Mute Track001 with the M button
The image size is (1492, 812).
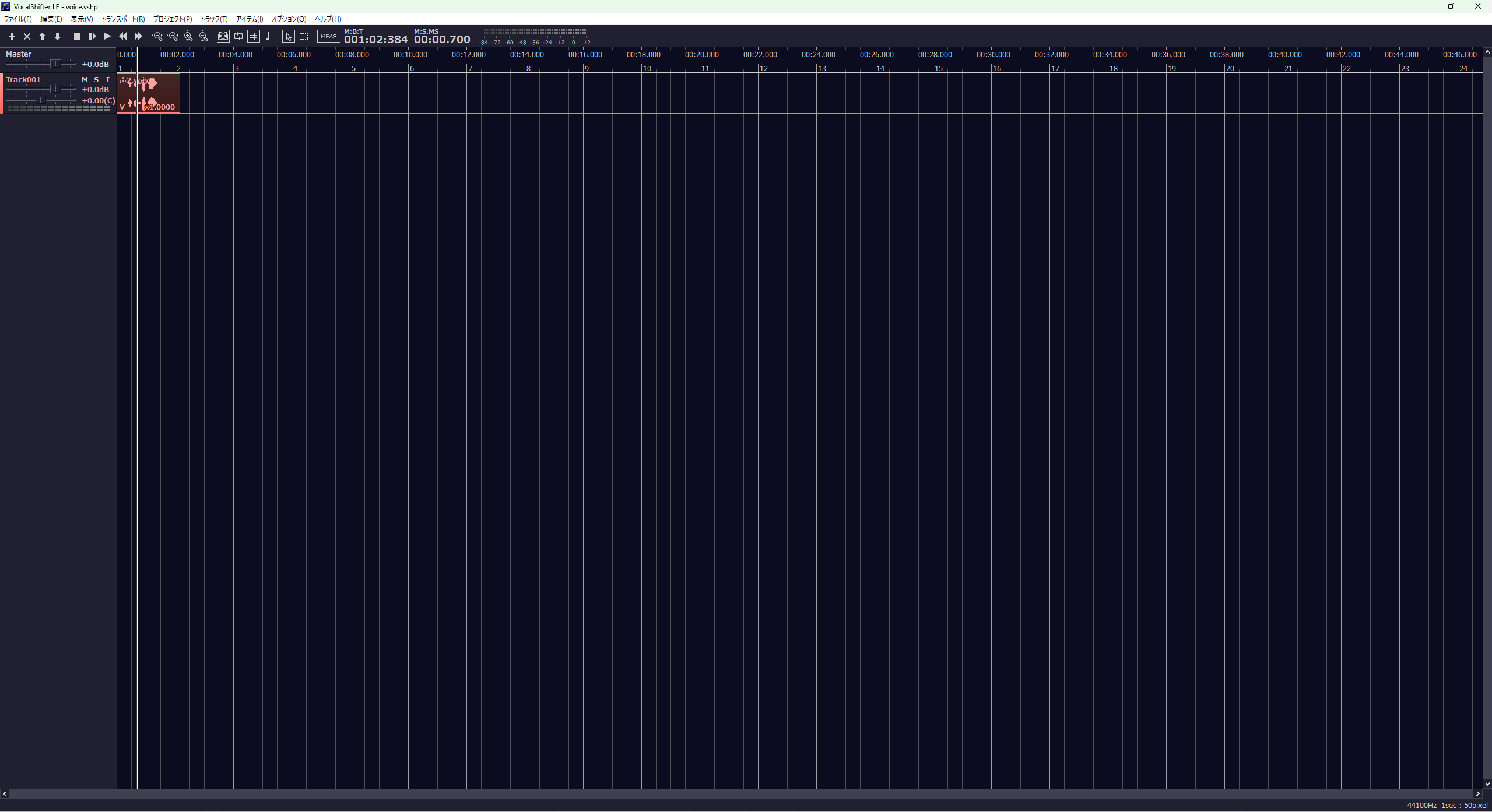[85, 80]
